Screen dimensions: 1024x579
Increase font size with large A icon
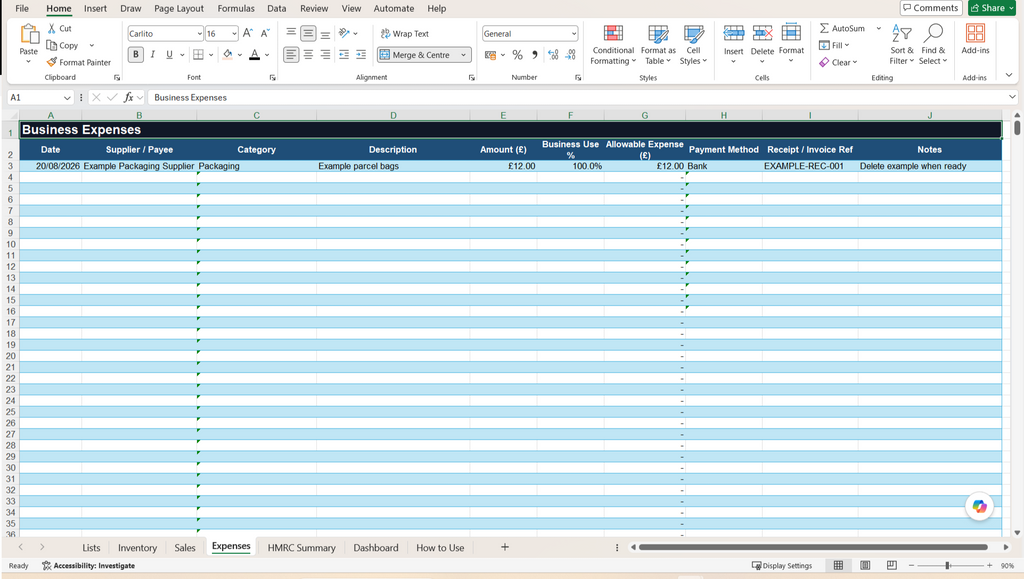pos(248,33)
